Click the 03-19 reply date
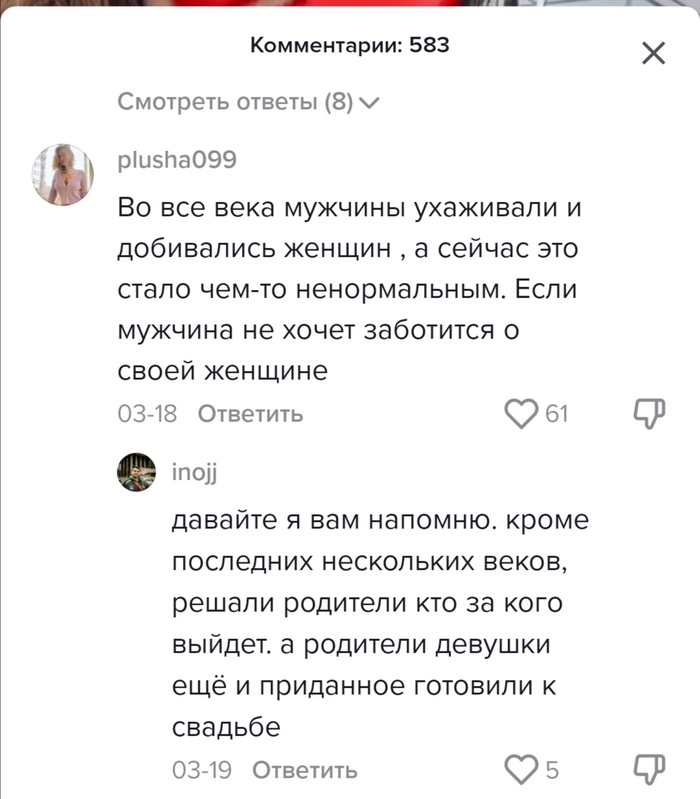700x799 pixels. 203,769
